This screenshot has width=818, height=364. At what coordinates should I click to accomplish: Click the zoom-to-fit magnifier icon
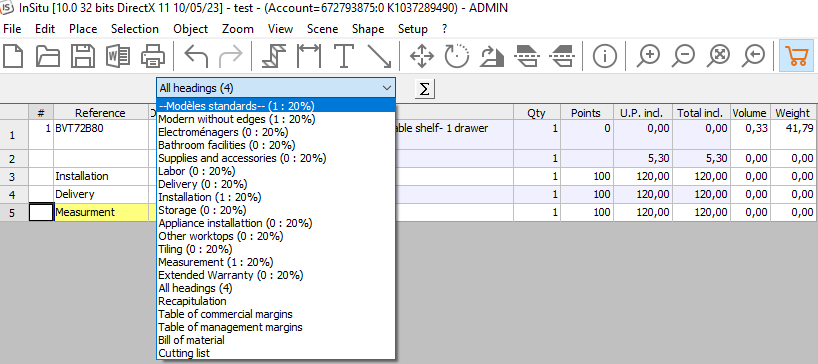718,55
